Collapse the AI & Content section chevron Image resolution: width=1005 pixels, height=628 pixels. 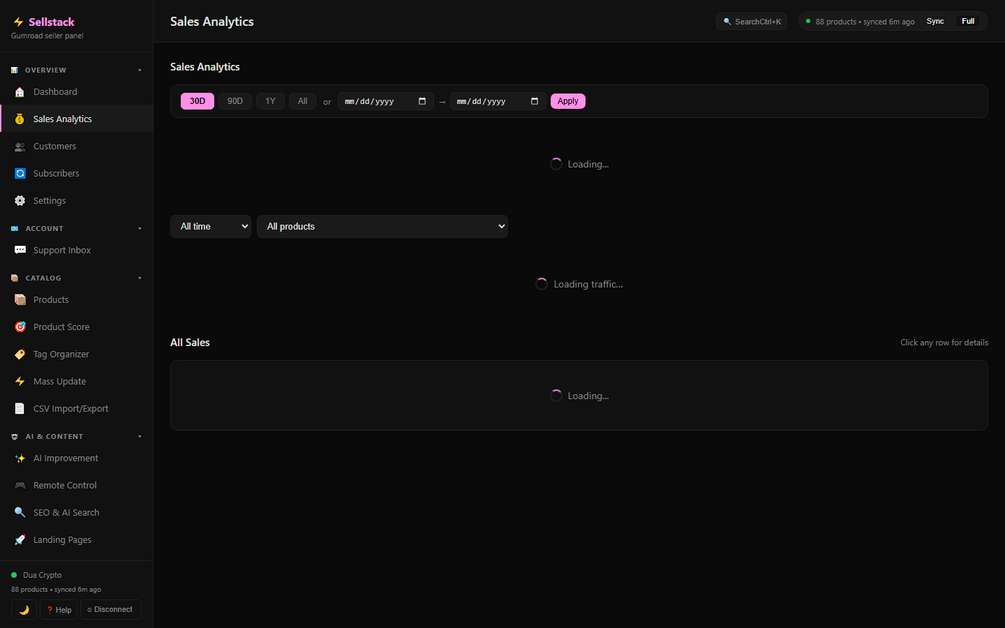click(140, 436)
